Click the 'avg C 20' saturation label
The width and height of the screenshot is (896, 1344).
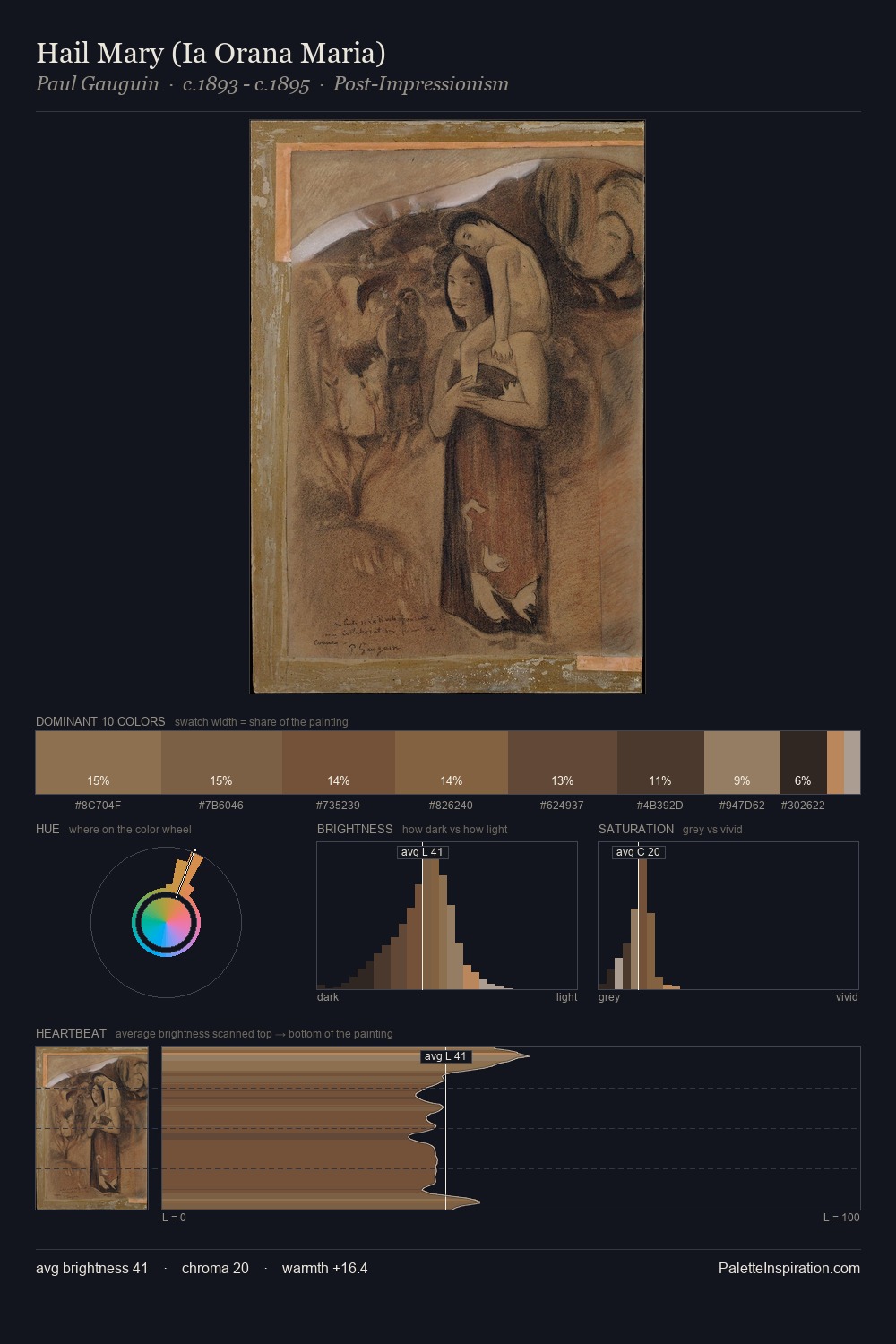(x=638, y=852)
